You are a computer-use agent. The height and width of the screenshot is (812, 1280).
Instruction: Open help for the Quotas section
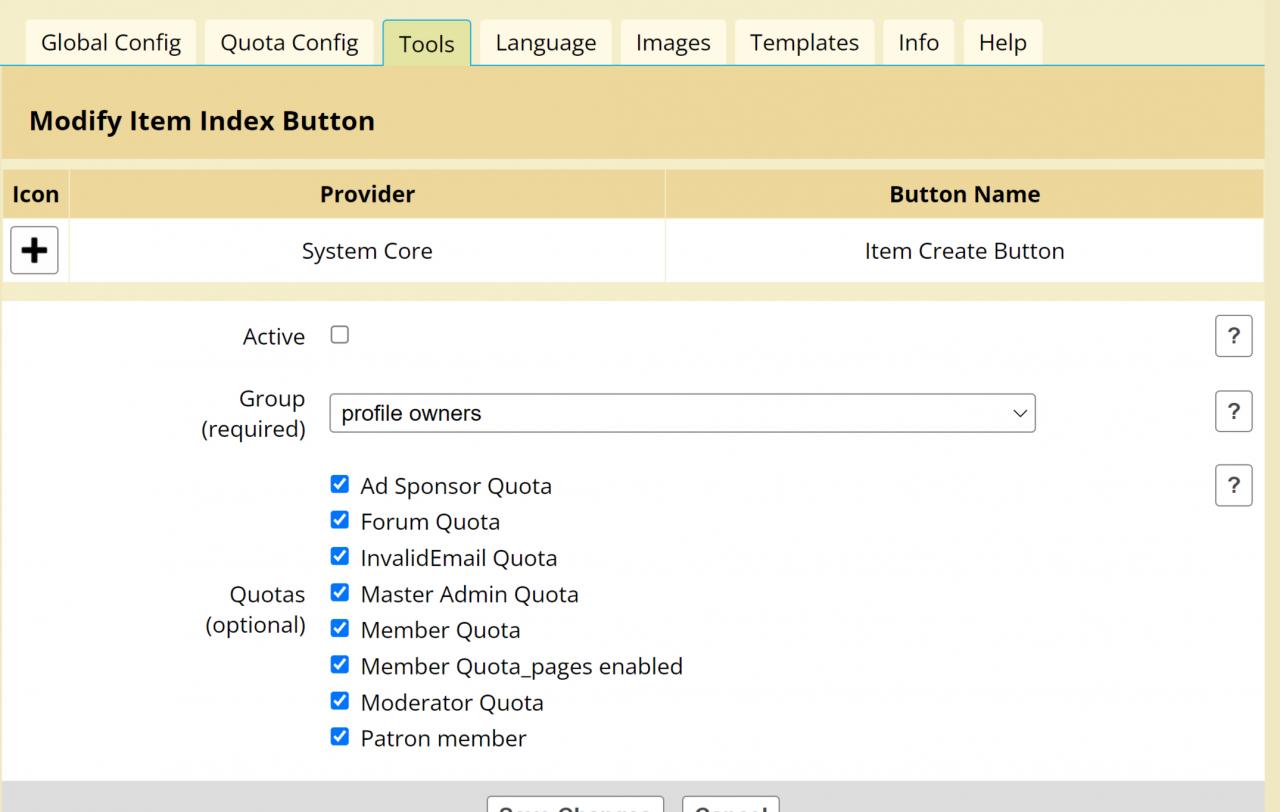coord(1233,485)
